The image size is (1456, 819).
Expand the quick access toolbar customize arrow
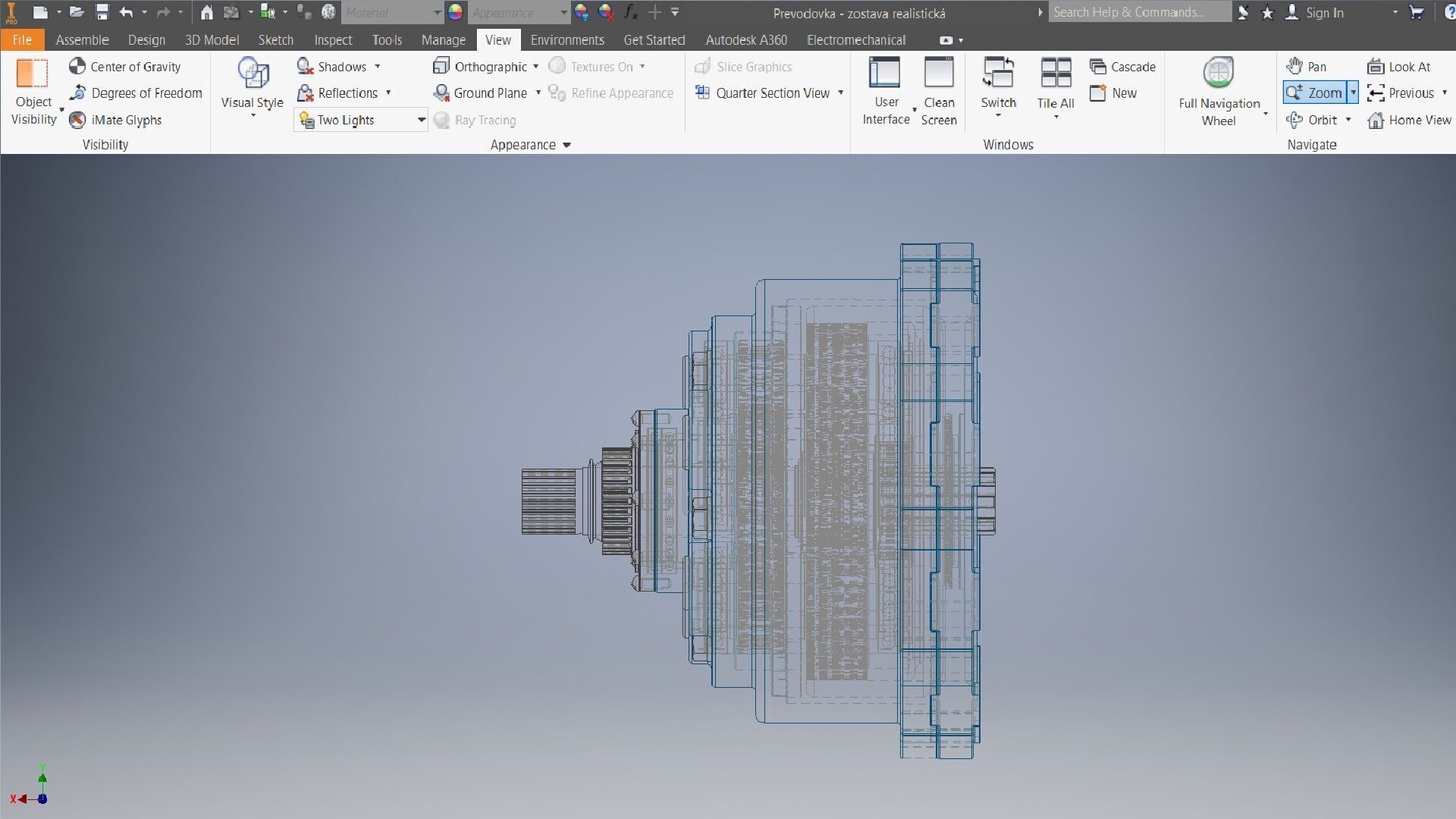[675, 12]
